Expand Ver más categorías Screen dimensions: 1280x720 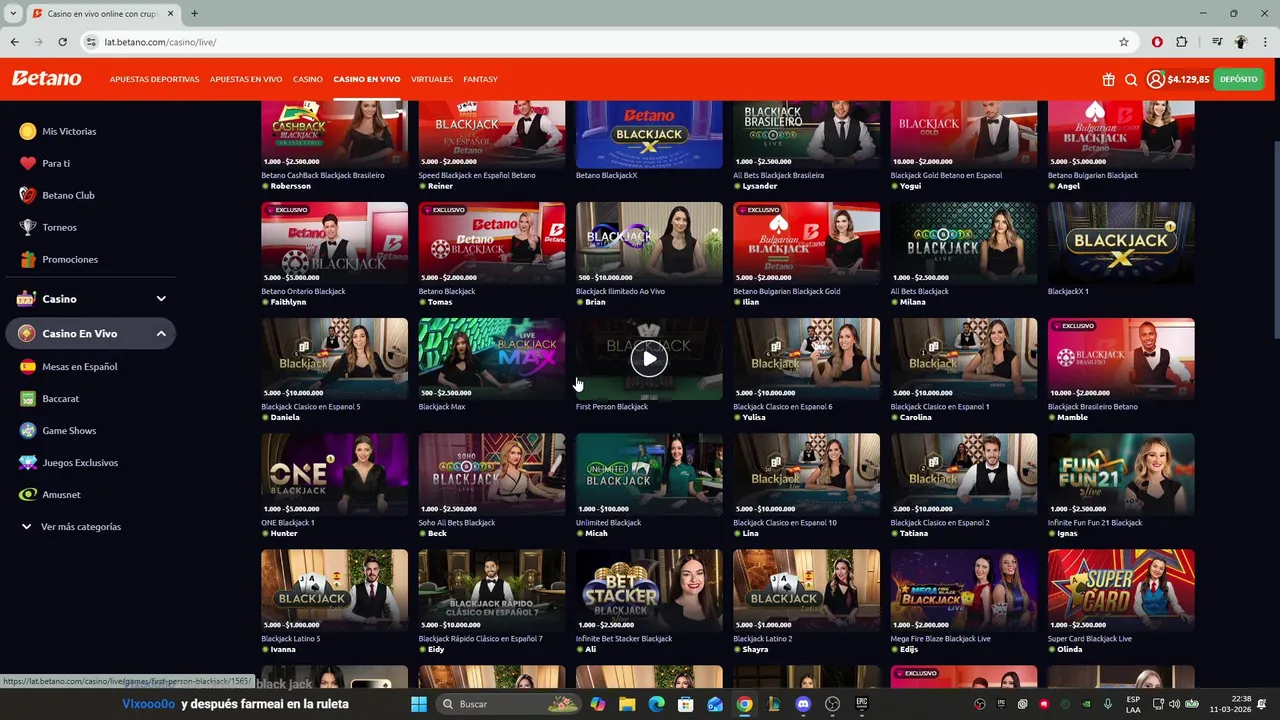(72, 526)
